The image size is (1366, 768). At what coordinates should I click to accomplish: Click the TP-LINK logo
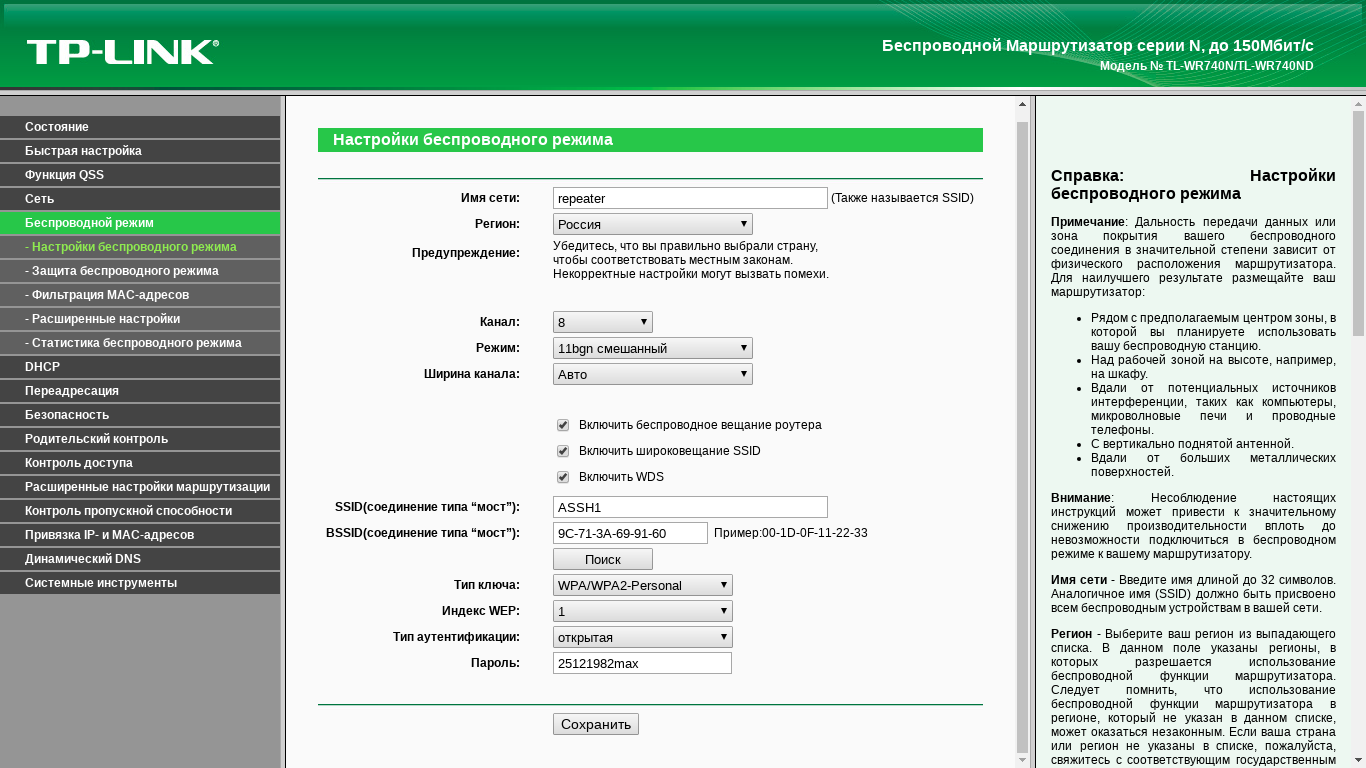pos(123,52)
